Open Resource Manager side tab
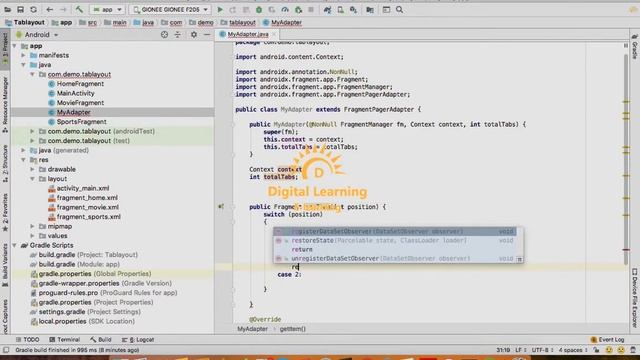Image resolution: width=640 pixels, height=360 pixels. 5,104
